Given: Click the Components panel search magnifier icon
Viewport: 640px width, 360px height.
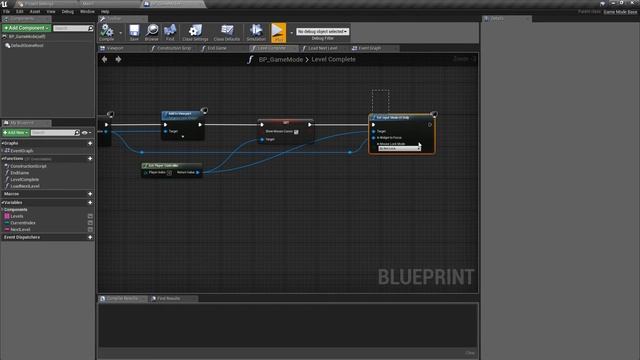Looking at the screenshot, I should coord(91,28).
